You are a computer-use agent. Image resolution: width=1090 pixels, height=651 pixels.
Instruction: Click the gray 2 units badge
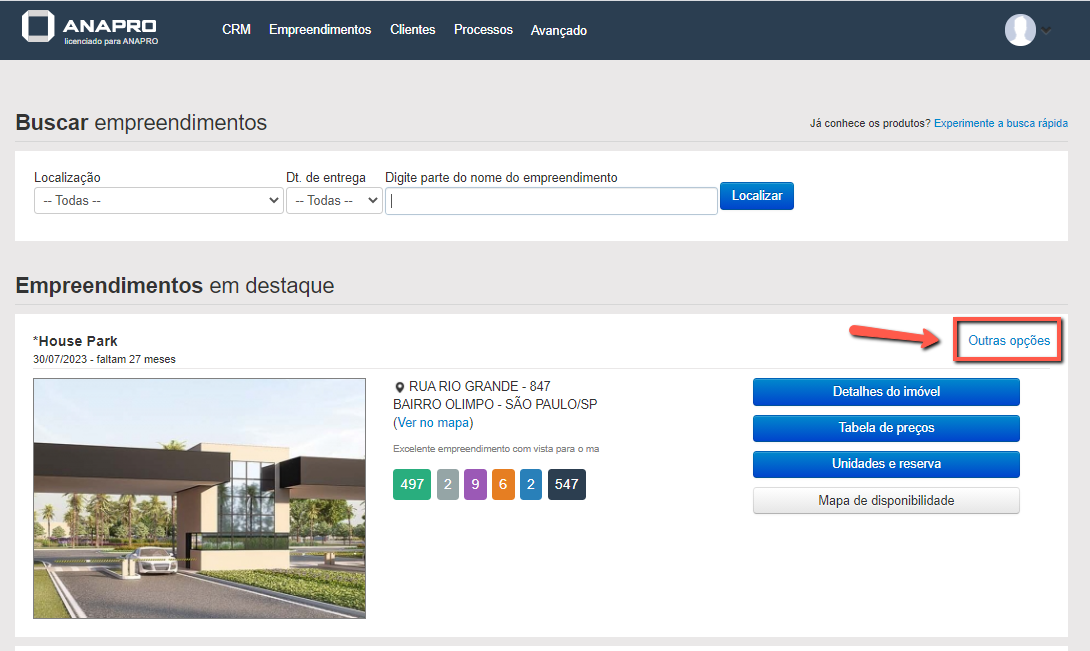point(448,484)
